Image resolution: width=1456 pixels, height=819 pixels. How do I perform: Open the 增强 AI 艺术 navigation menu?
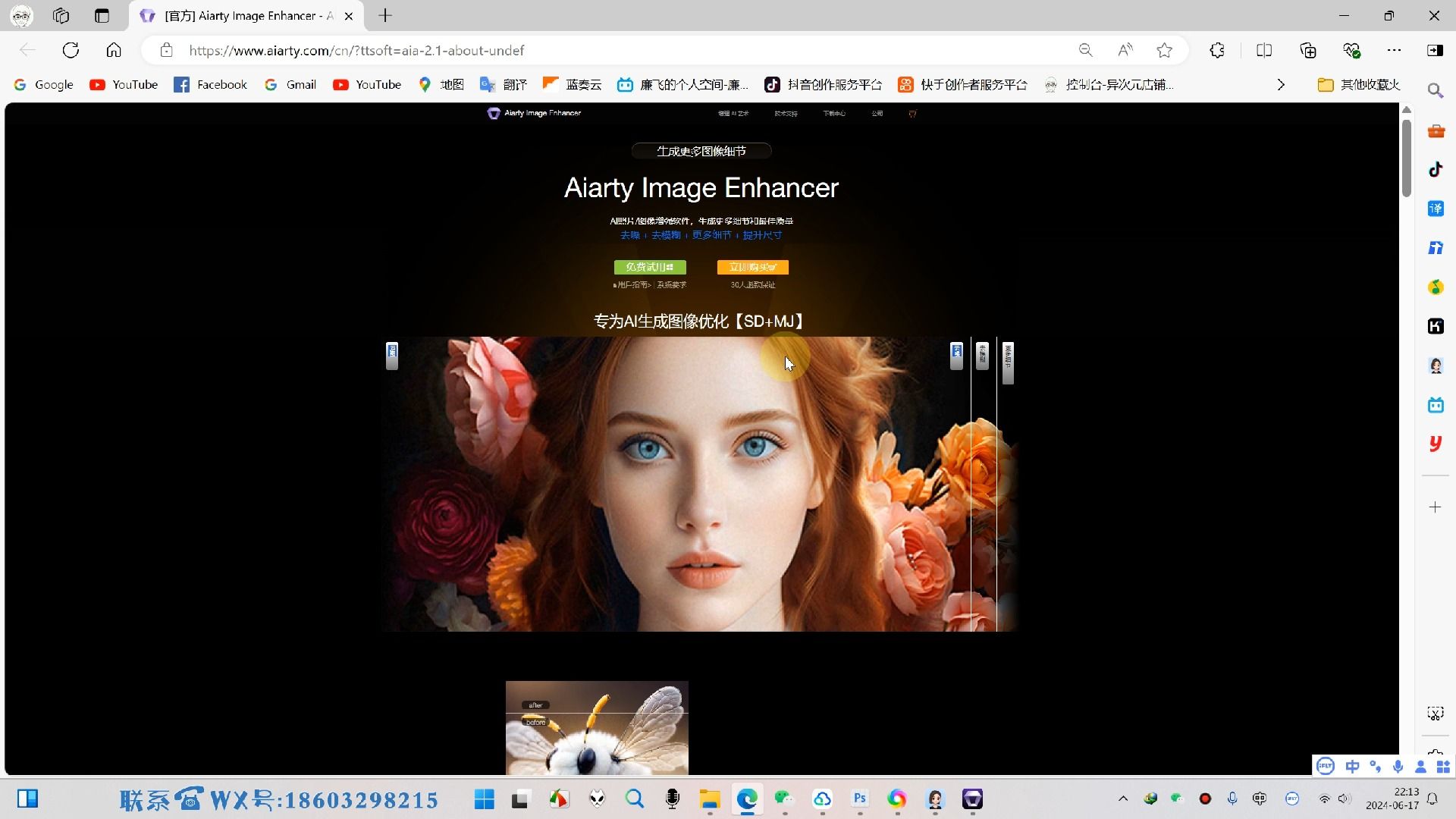pyautogui.click(x=733, y=114)
